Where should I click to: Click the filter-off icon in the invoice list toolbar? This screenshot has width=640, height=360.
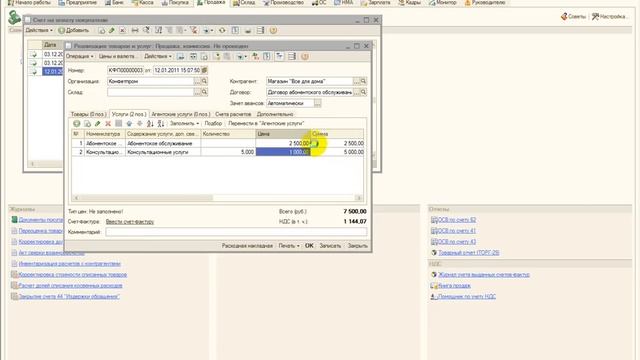194,30
